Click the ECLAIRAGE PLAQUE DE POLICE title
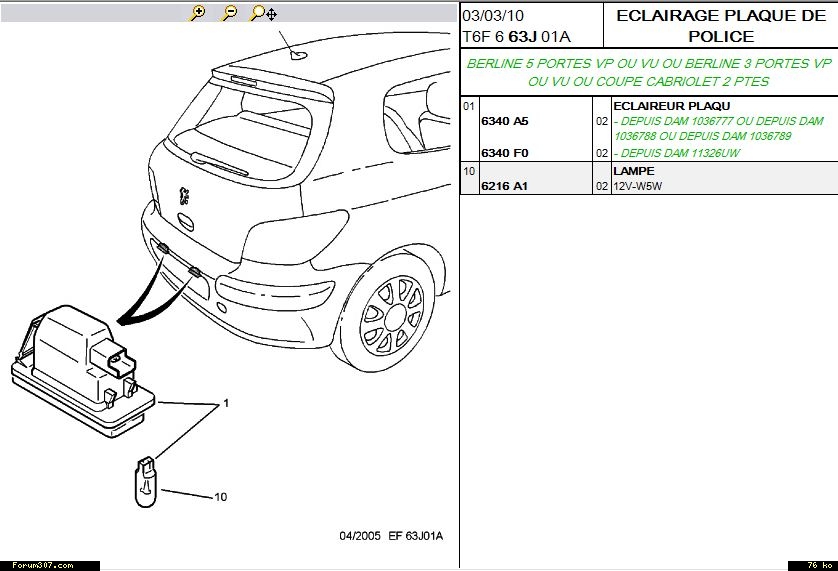The height and width of the screenshot is (571, 838). tap(720, 26)
